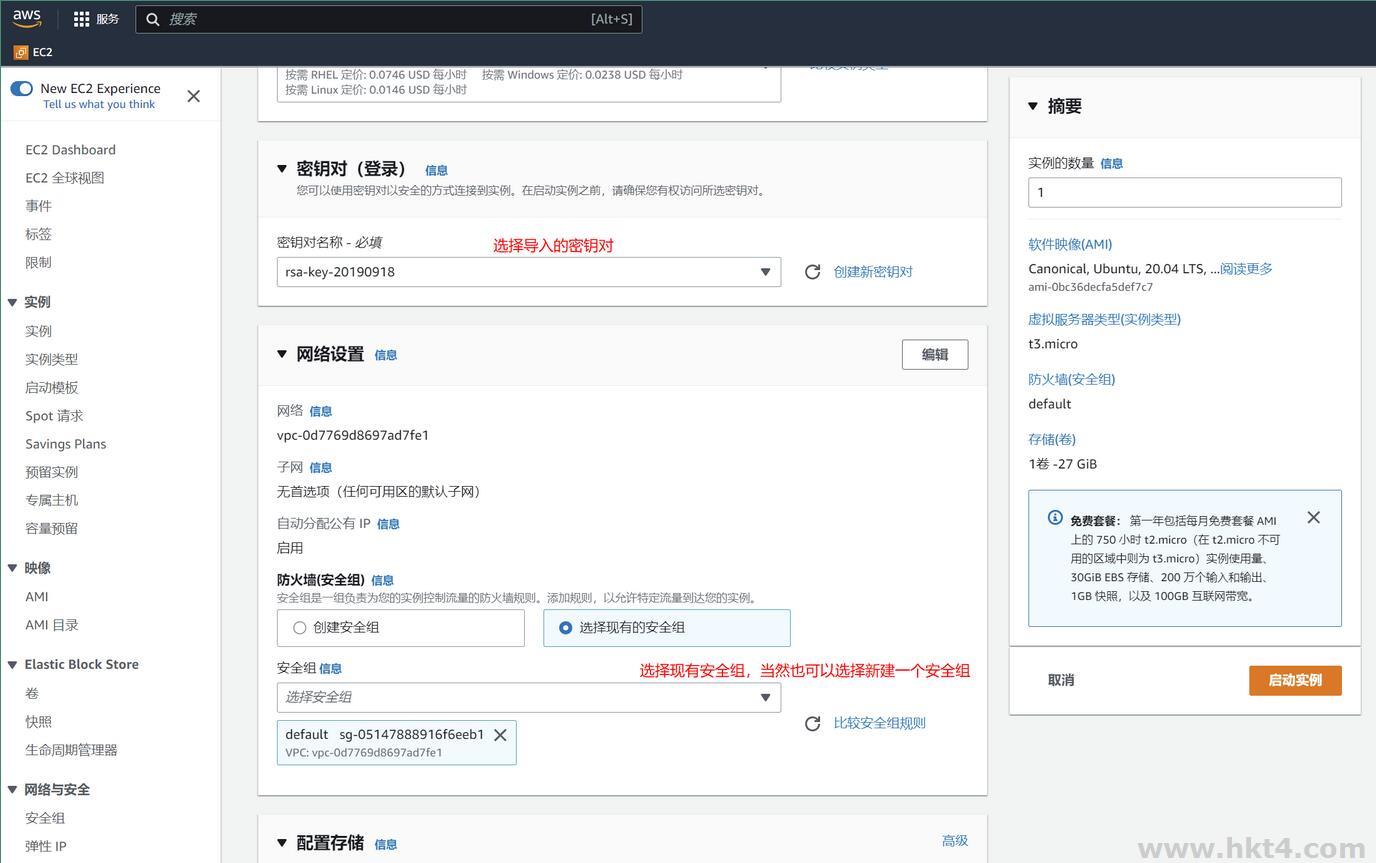Collapse the Elastic Block Store sidebar group
This screenshot has width=1376, height=863.
pos(12,664)
